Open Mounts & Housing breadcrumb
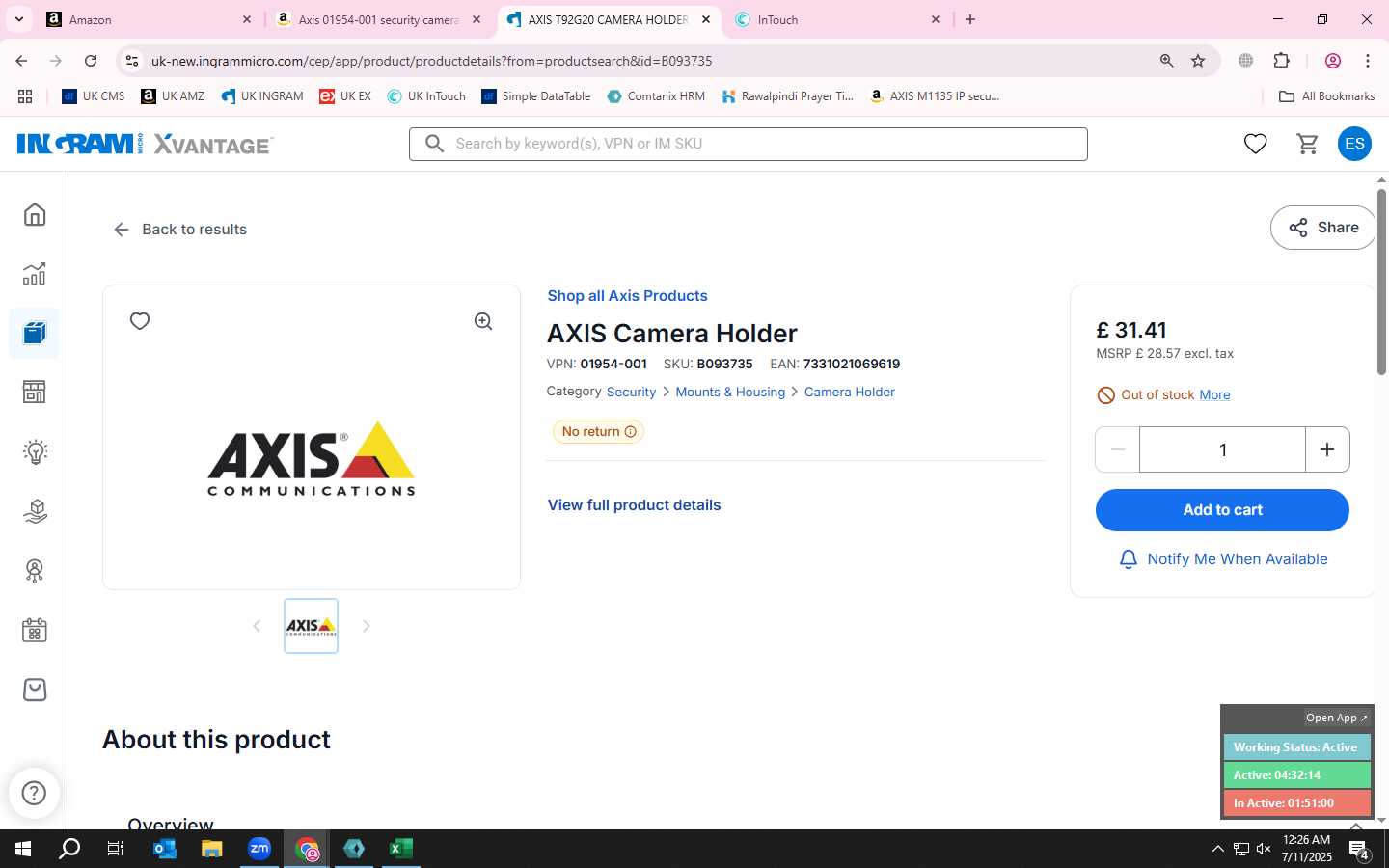The image size is (1389, 868). coord(730,392)
